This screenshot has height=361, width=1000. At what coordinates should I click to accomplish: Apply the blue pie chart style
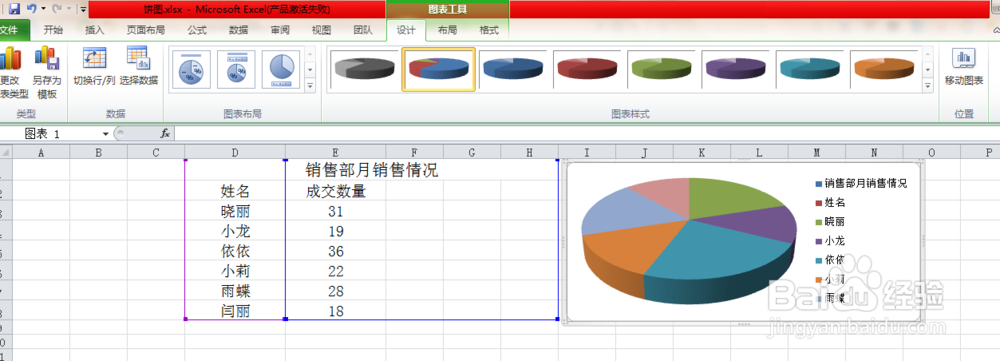point(513,69)
